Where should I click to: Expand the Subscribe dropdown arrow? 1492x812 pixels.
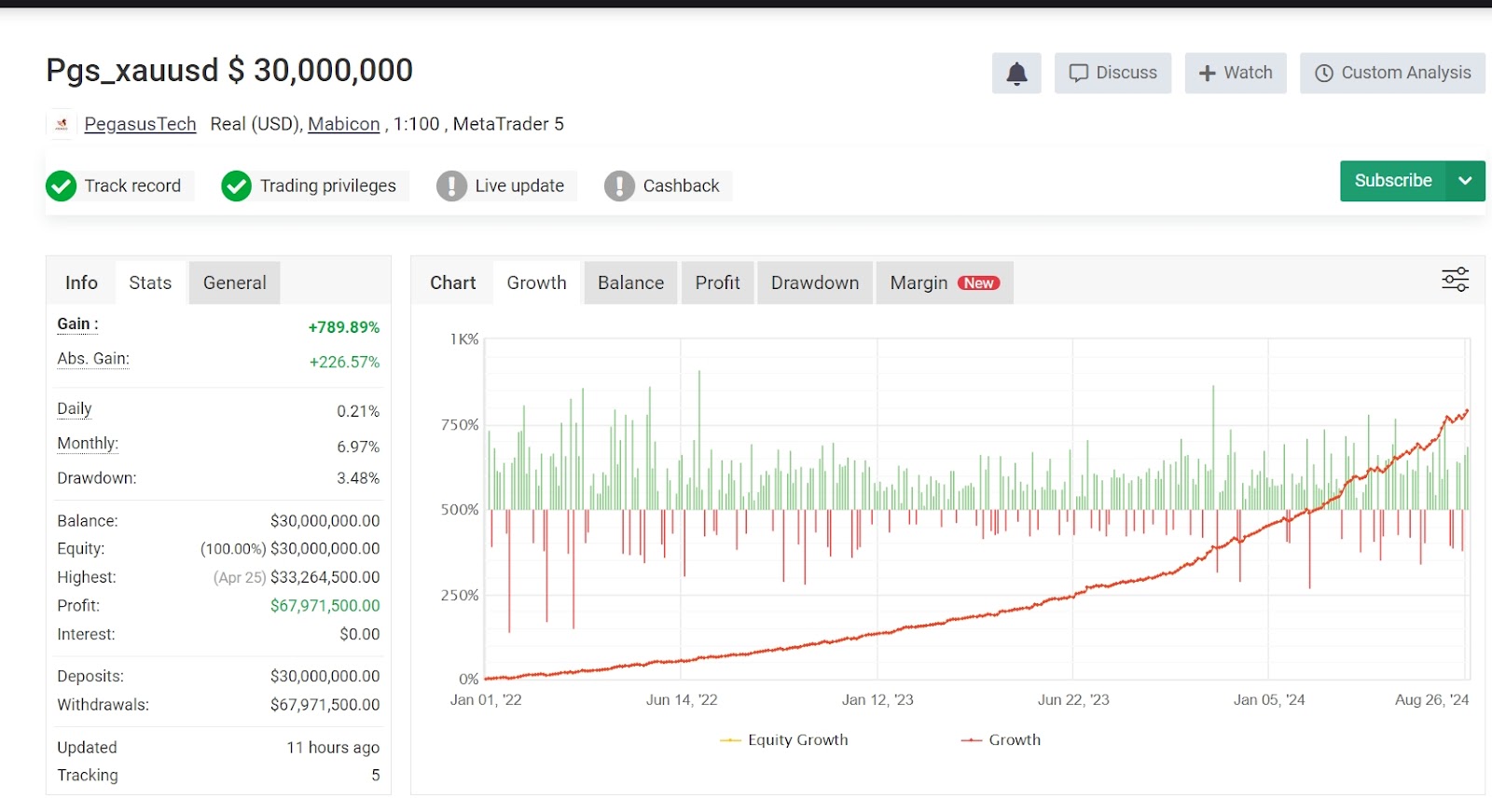click(1465, 181)
